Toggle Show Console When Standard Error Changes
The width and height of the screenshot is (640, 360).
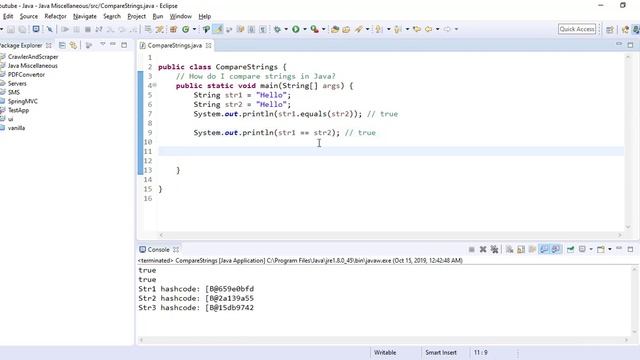(556, 249)
